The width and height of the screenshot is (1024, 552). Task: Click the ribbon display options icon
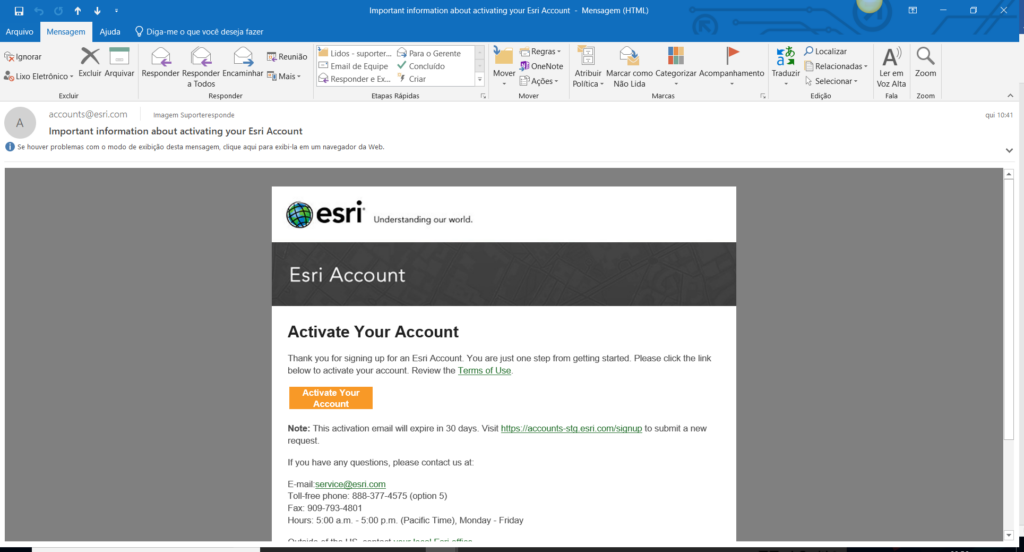[x=912, y=10]
